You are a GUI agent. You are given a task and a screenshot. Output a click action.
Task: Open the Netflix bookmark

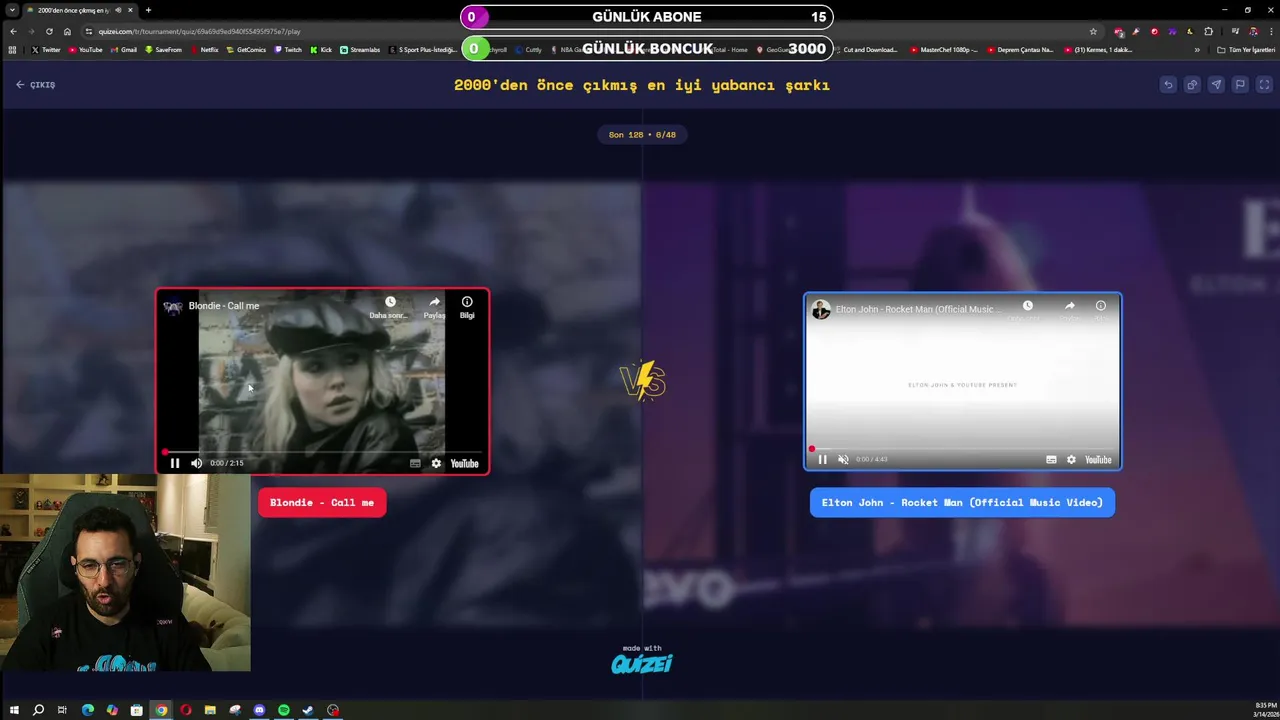[x=205, y=50]
